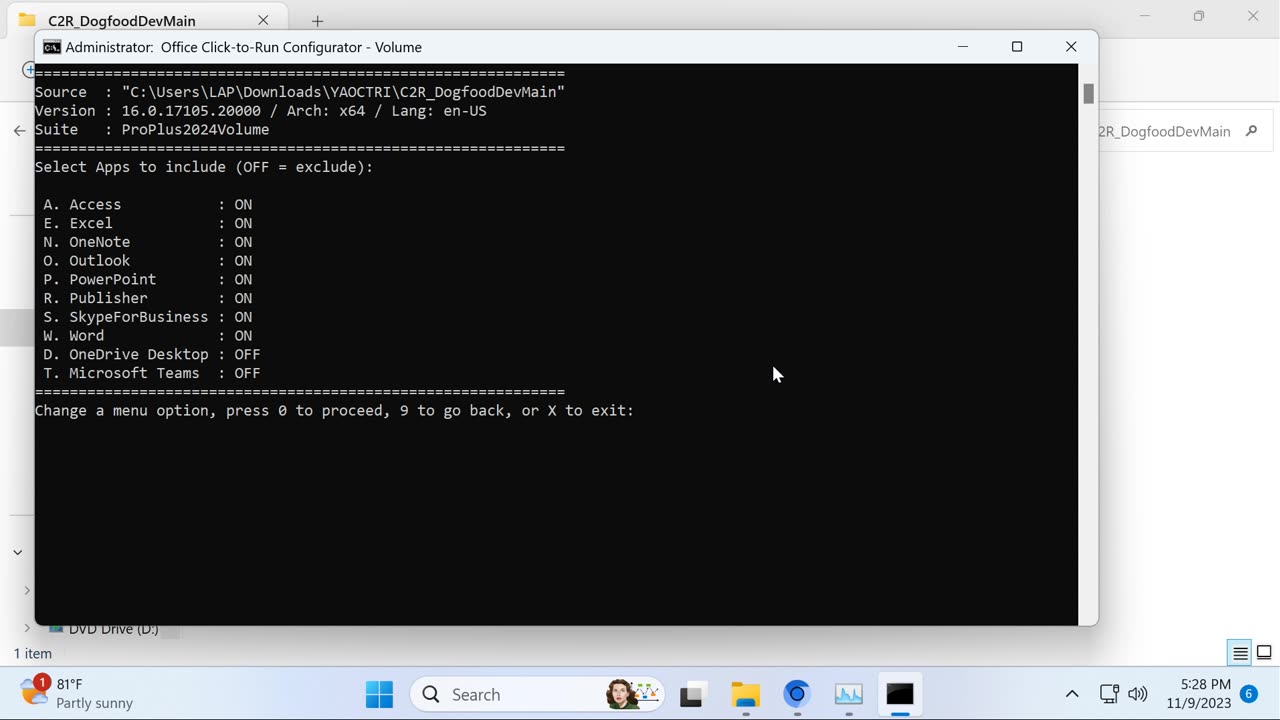The height and width of the screenshot is (720, 1280).
Task: Click the 'O. Outlook' line in console
Action: click(x=148, y=261)
